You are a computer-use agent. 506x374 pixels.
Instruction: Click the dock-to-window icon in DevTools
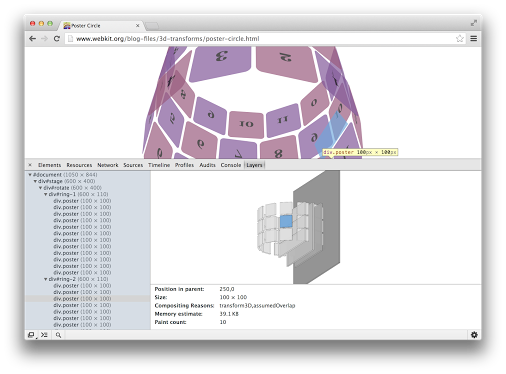click(31, 335)
